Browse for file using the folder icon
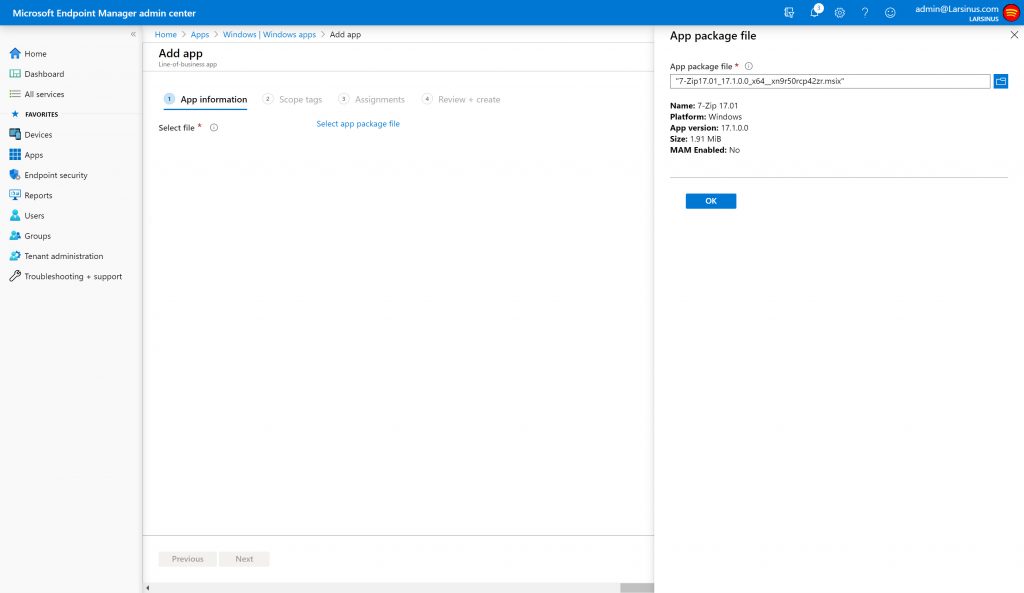The width and height of the screenshot is (1024, 593). (1000, 81)
